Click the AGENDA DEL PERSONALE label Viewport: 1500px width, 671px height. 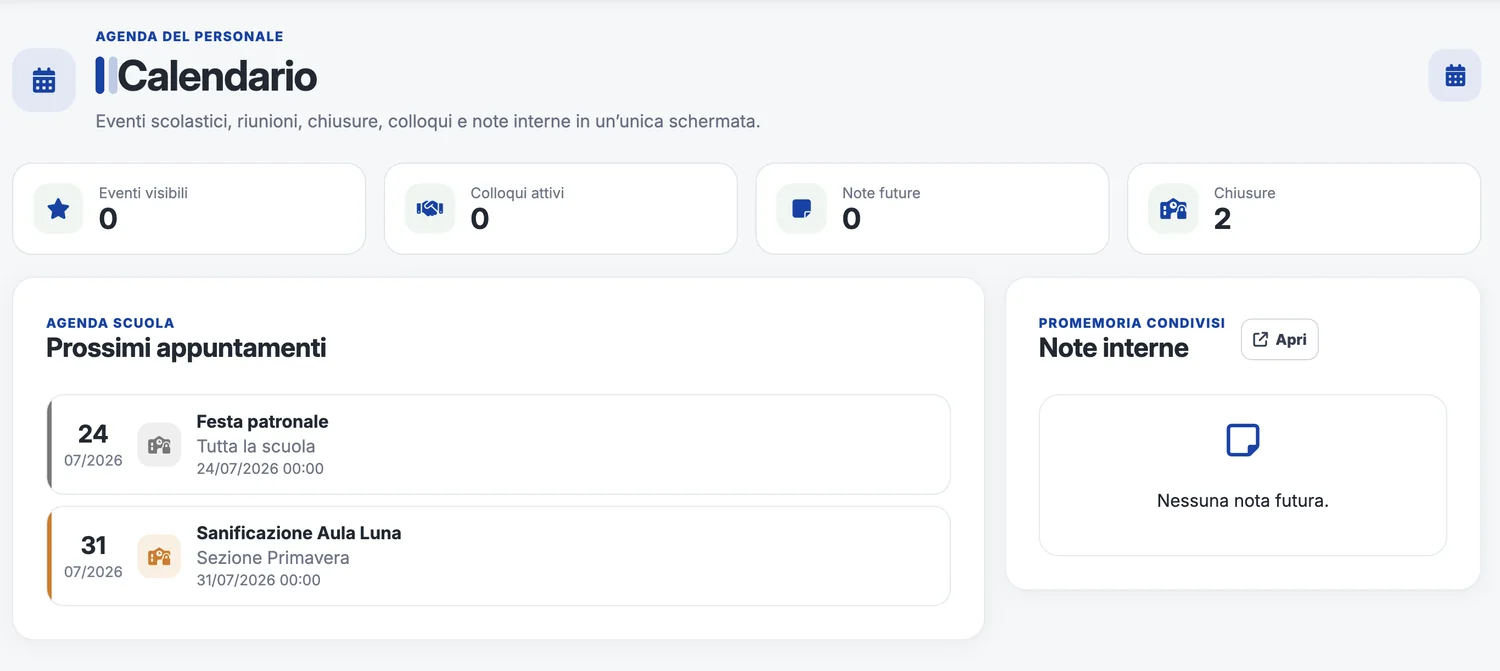[x=190, y=36]
